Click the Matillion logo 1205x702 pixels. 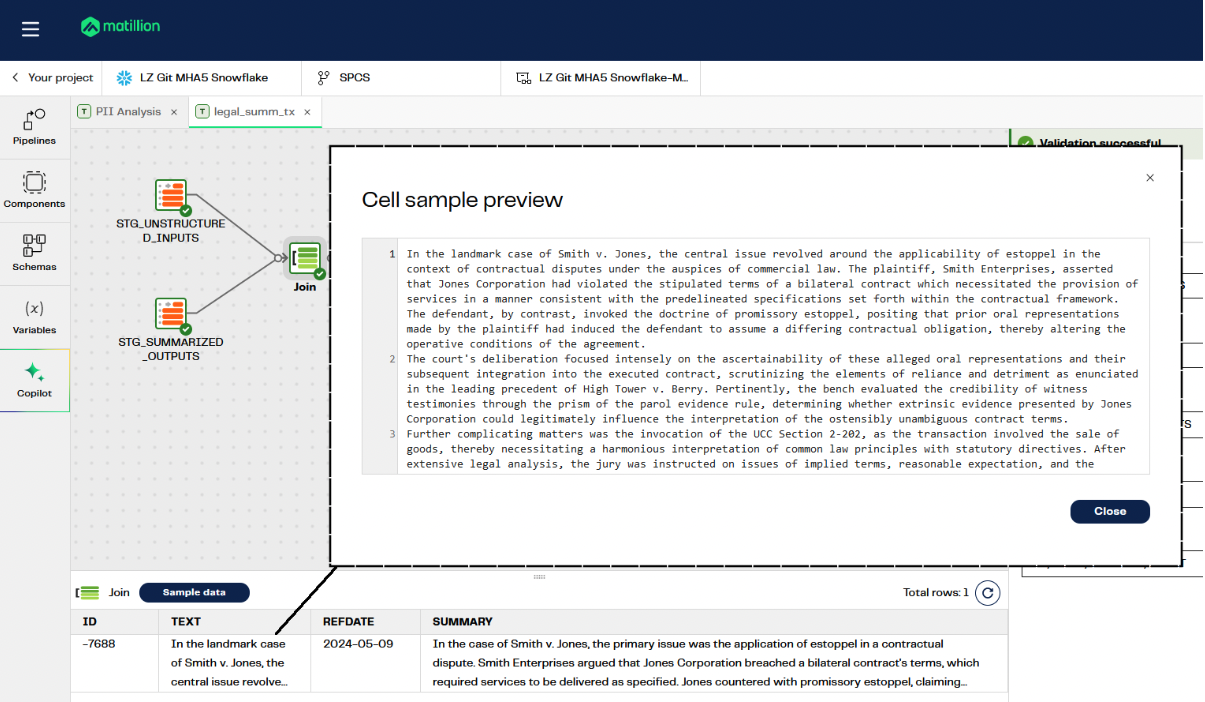(x=120, y=27)
